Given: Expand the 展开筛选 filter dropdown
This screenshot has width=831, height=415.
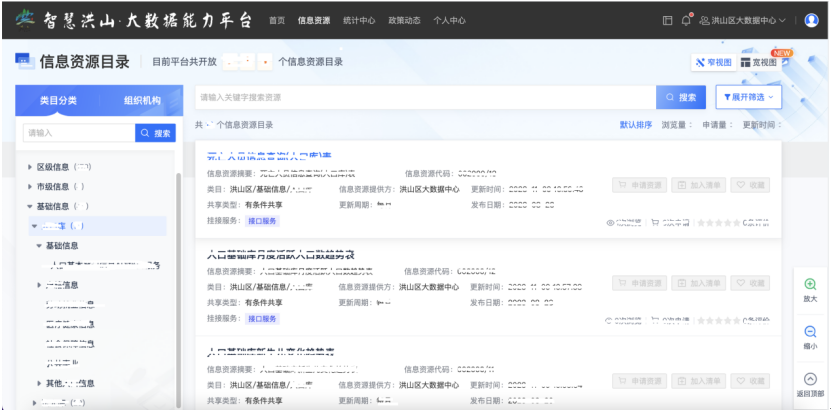Looking at the screenshot, I should (x=748, y=97).
